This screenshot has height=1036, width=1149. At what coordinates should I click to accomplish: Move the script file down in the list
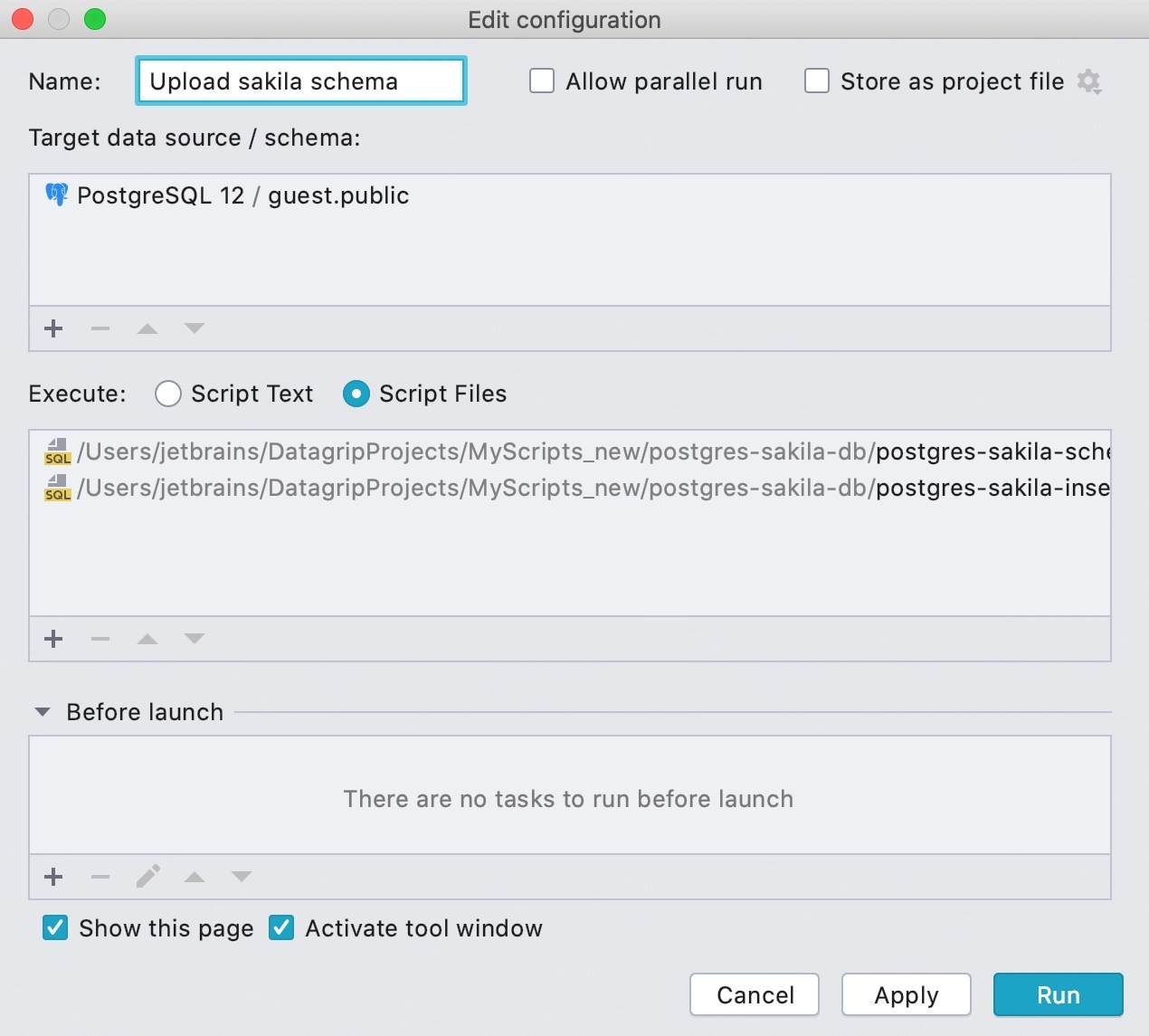tap(195, 639)
